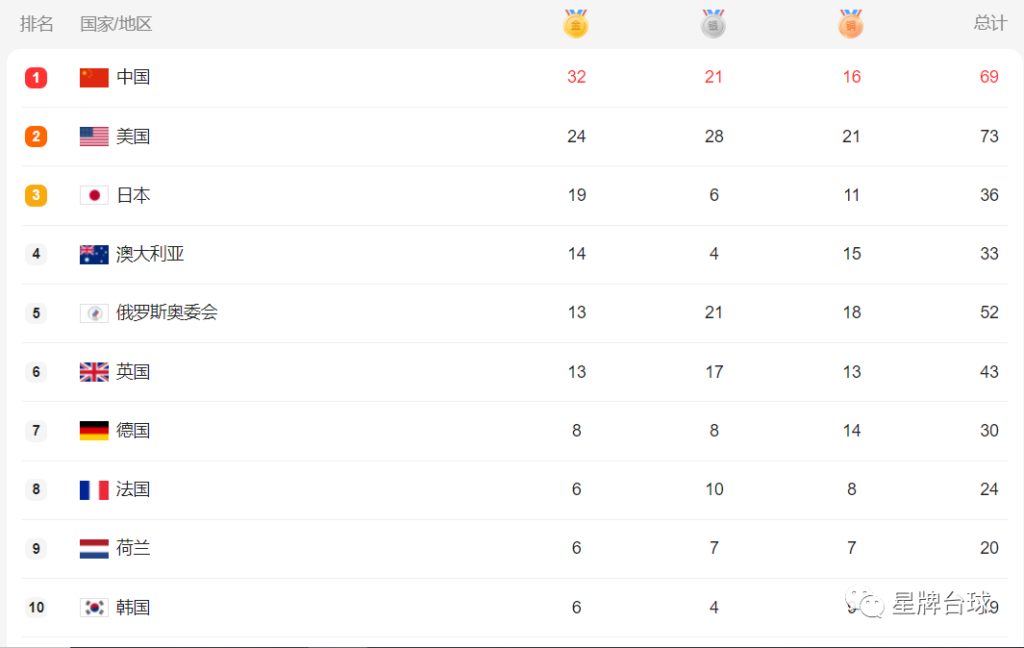Select the 总计 column header
This screenshot has height=648, width=1024.
[x=990, y=24]
